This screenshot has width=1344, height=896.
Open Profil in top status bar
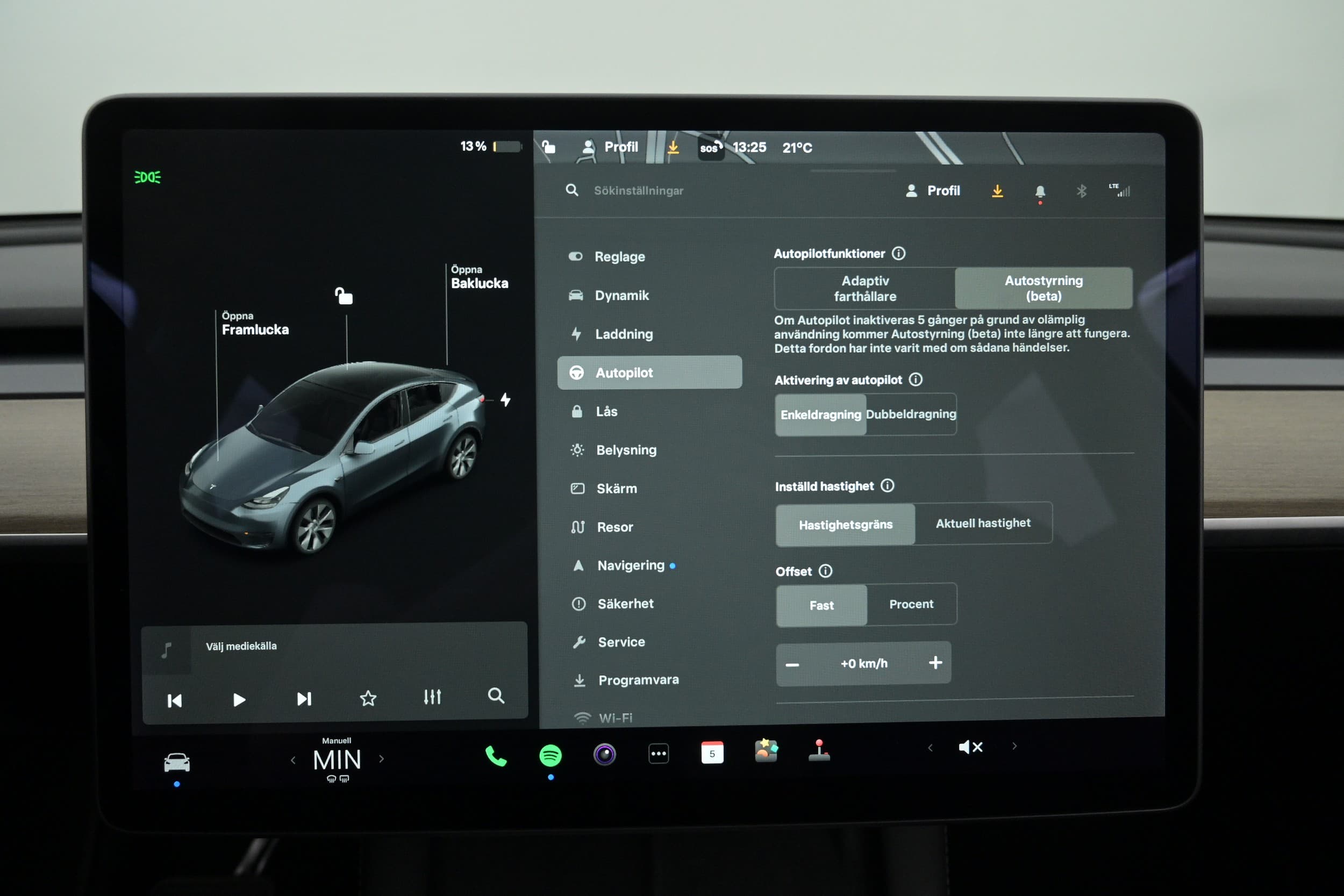(x=610, y=147)
